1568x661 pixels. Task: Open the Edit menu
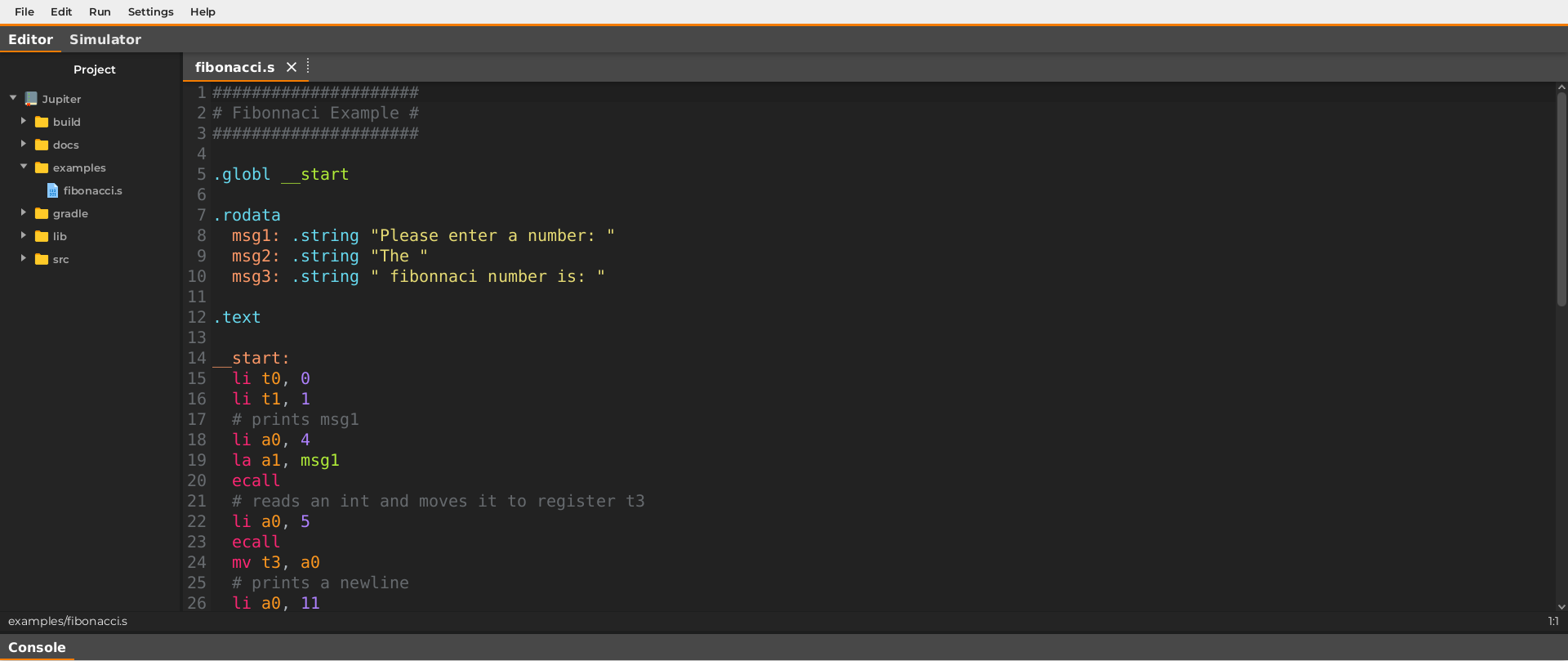[61, 11]
